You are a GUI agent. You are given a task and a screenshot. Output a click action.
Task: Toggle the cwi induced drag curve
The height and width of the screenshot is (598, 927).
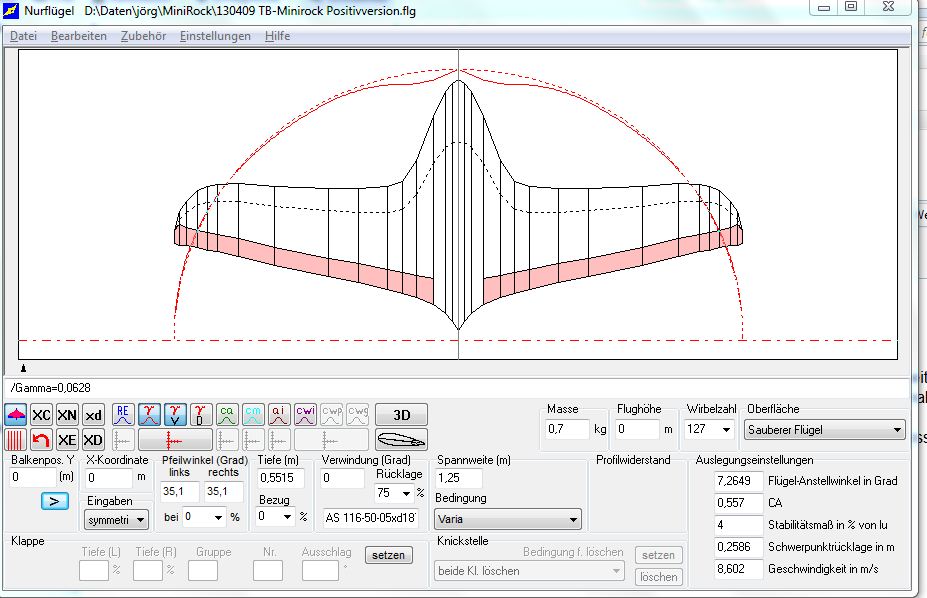point(305,415)
